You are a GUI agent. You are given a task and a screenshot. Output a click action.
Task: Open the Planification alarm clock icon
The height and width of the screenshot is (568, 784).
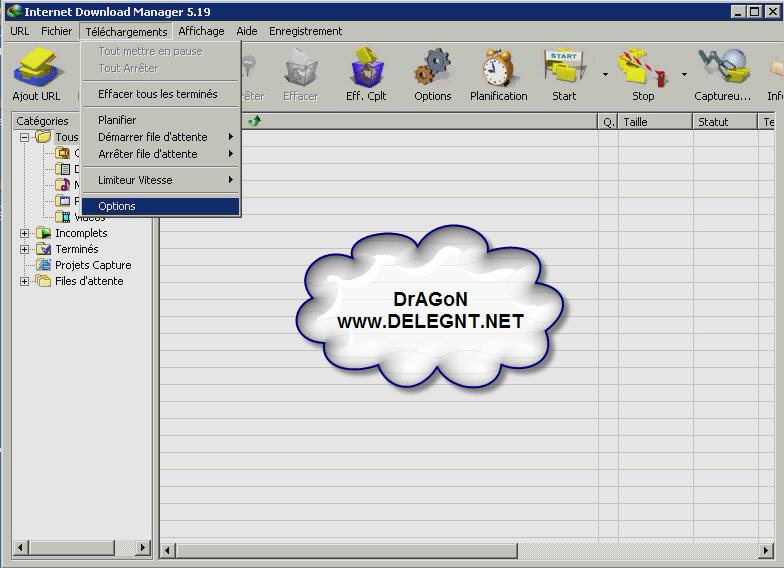coord(498,68)
